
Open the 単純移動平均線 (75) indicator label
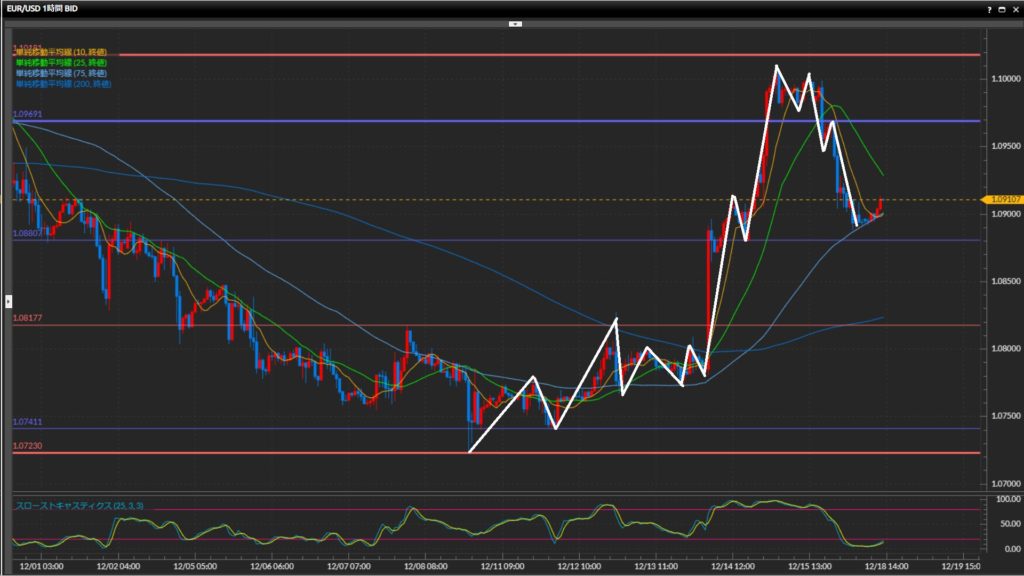point(62,74)
